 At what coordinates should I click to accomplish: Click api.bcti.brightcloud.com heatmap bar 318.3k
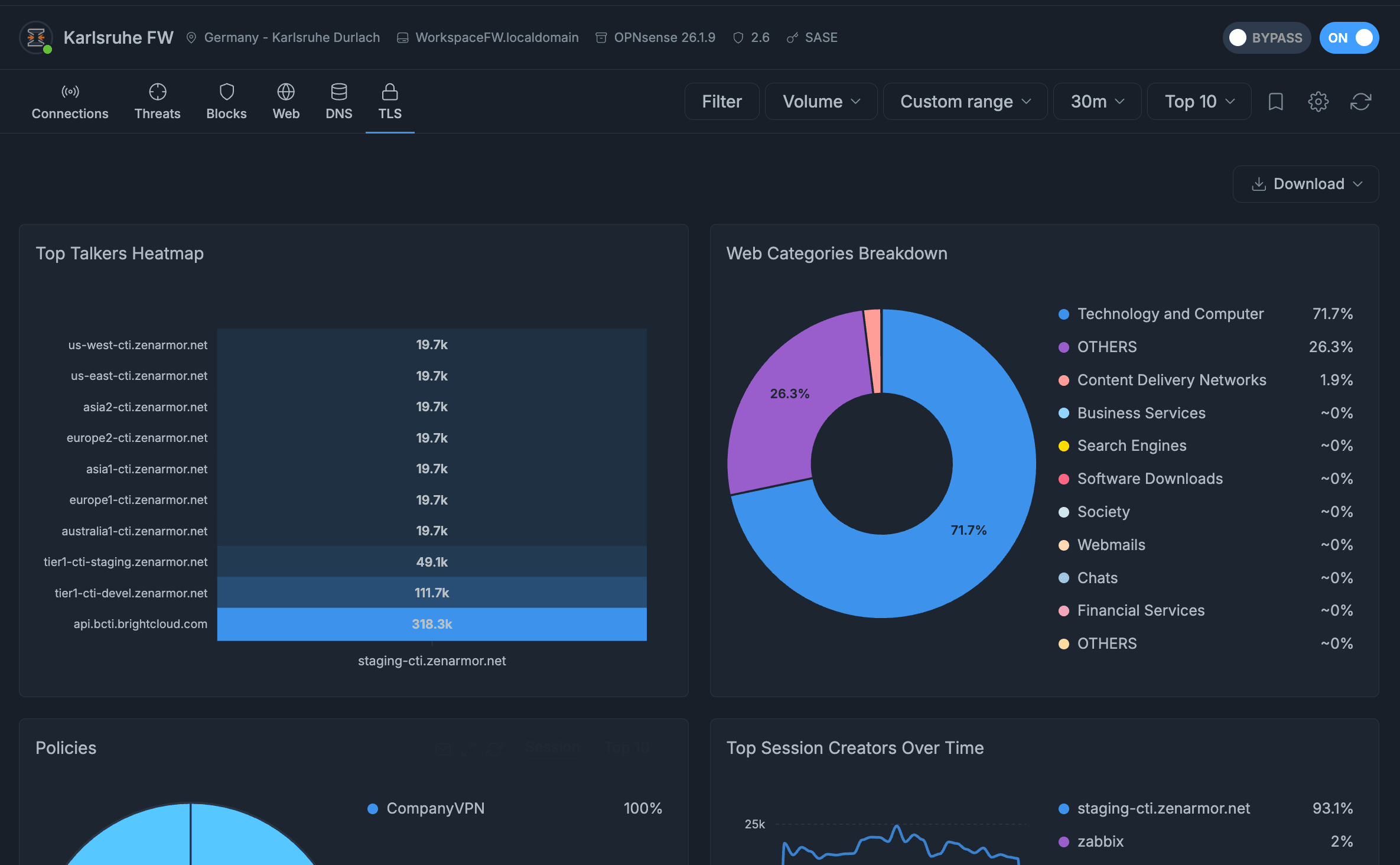coord(432,624)
